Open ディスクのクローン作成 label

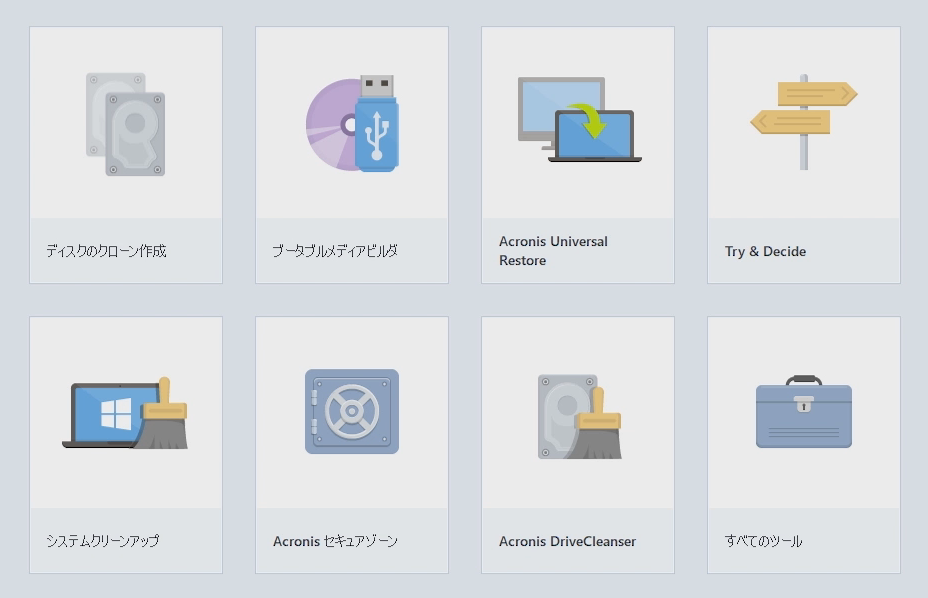(x=106, y=251)
